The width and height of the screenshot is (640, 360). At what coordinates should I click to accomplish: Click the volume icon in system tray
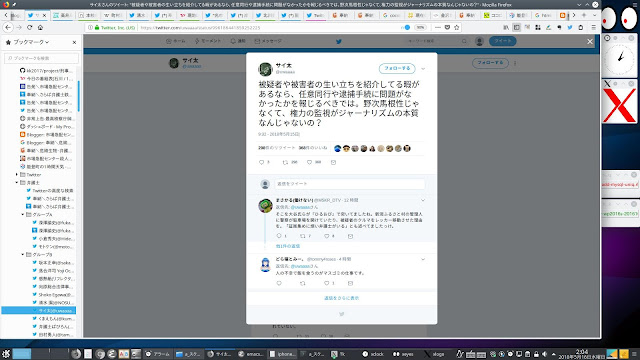pos(544,354)
